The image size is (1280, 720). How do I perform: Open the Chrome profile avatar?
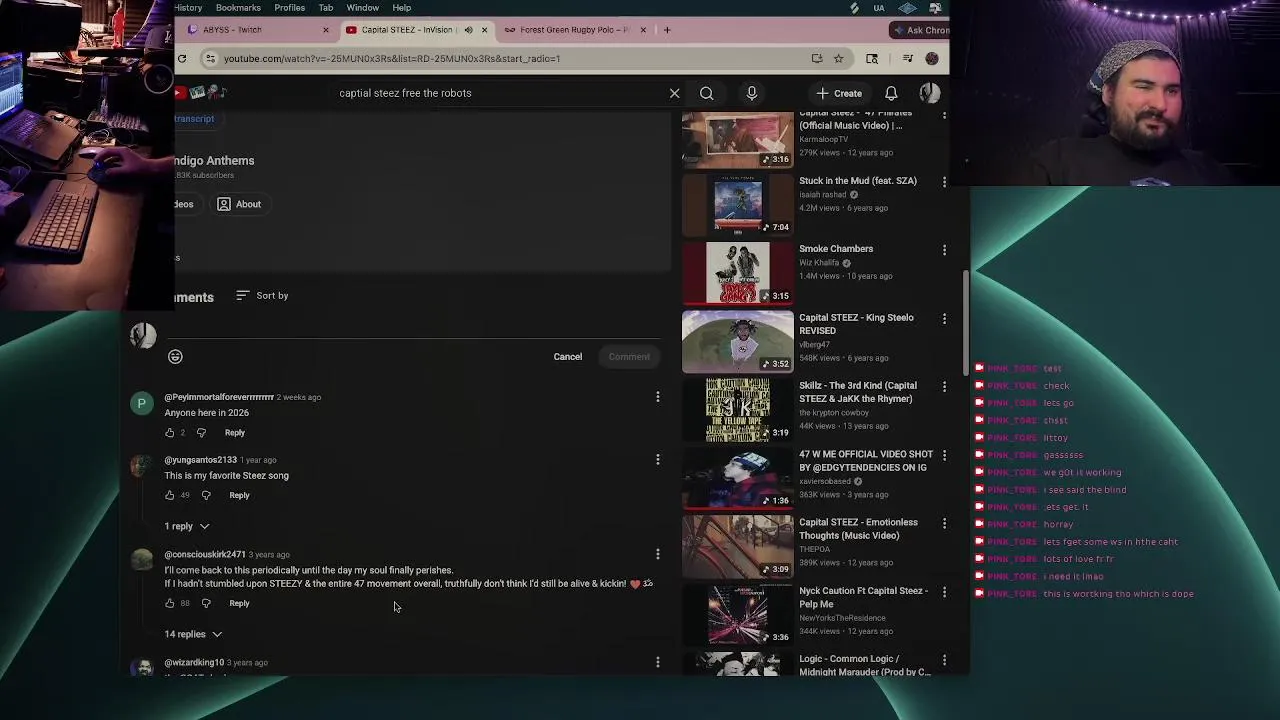pos(932,59)
